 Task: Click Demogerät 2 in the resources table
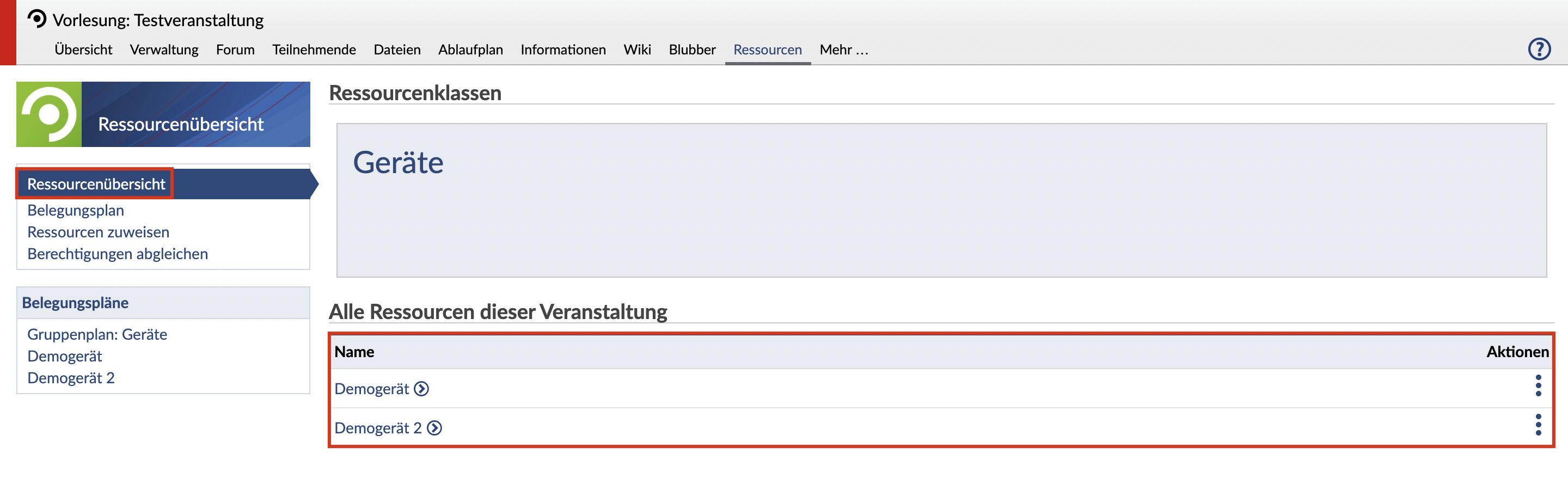tap(377, 428)
